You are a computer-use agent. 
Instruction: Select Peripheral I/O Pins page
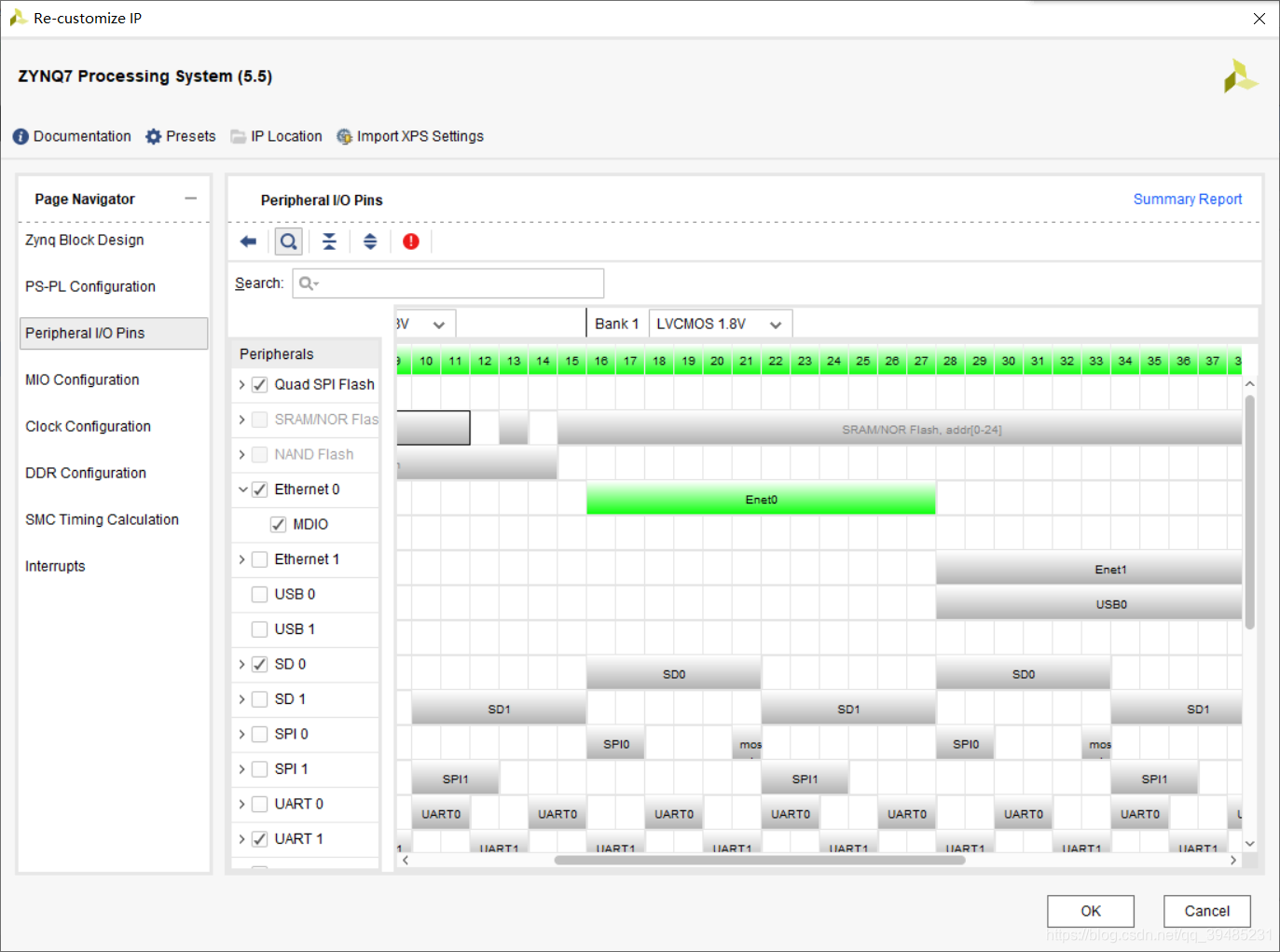point(114,333)
